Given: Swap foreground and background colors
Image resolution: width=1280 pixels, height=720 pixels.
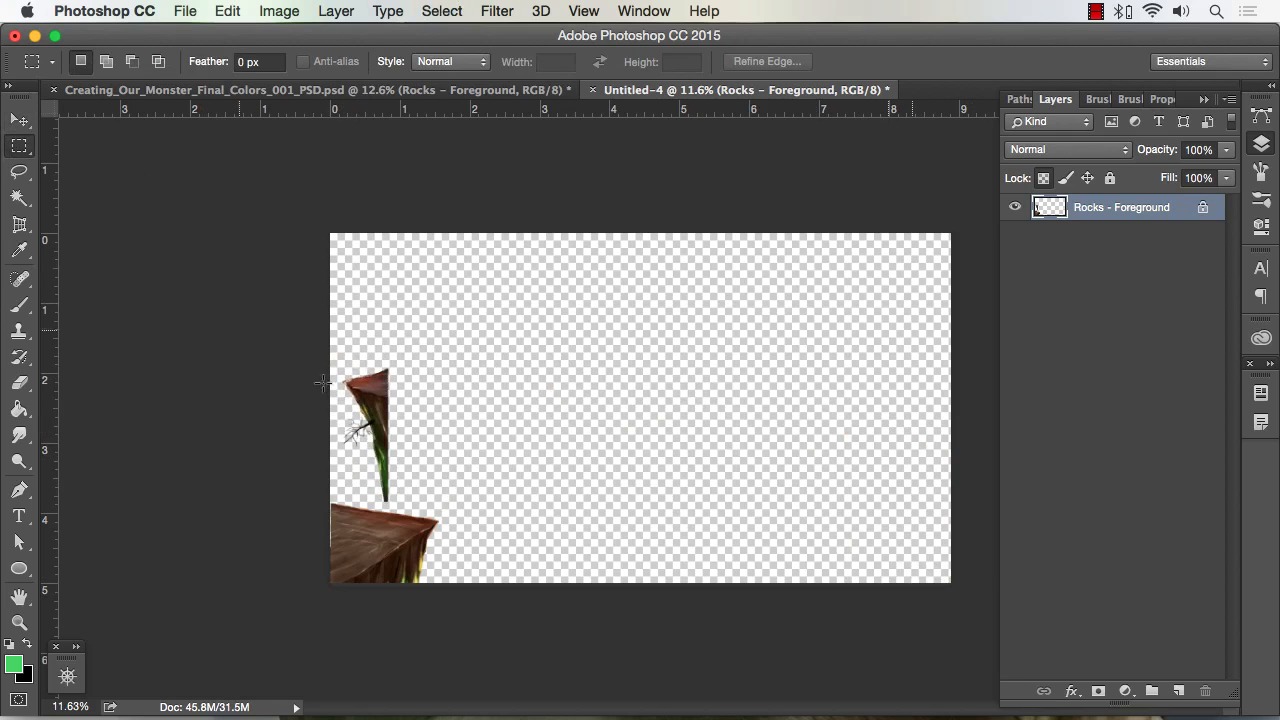Looking at the screenshot, I should [x=26, y=644].
